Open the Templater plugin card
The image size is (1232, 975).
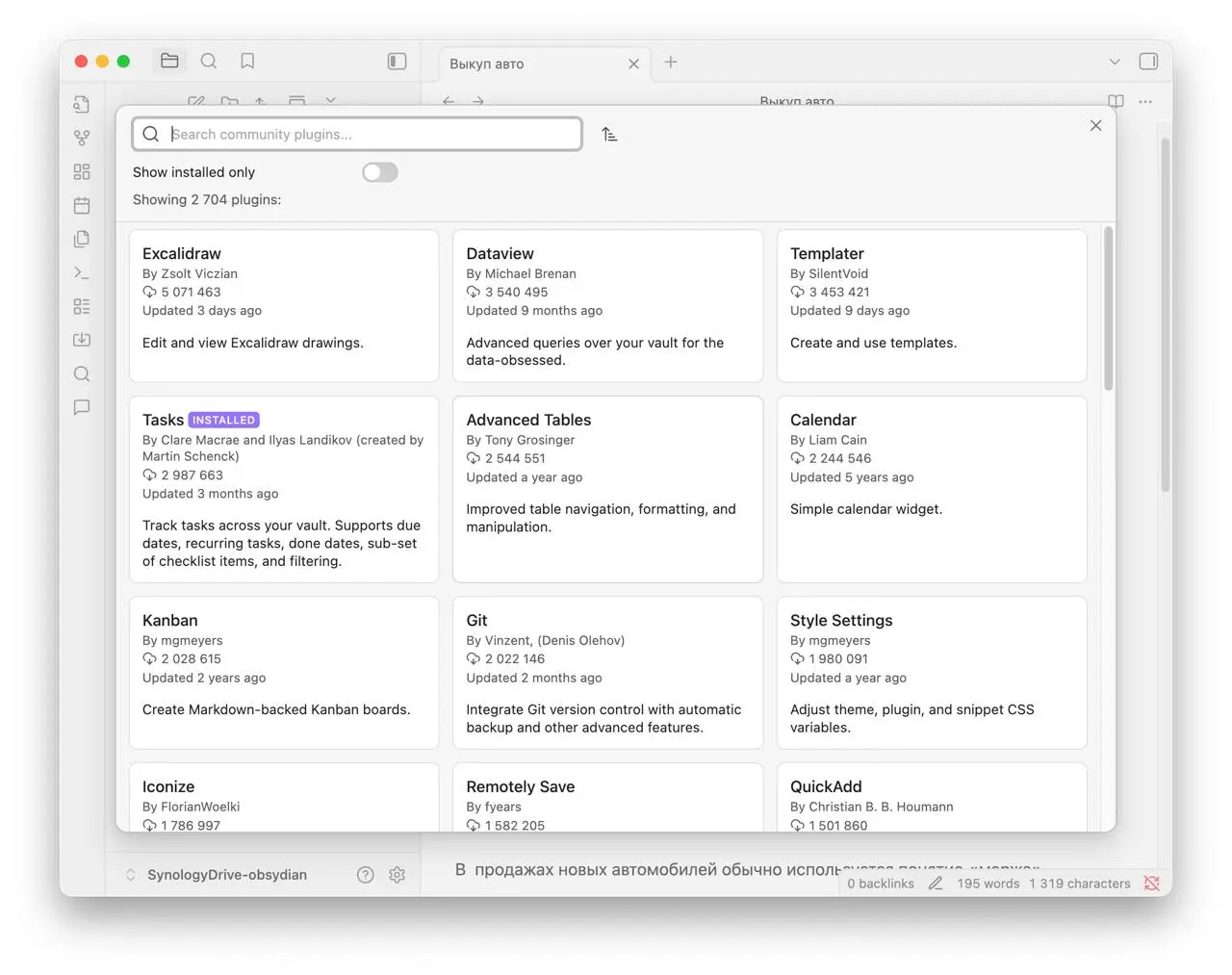932,306
